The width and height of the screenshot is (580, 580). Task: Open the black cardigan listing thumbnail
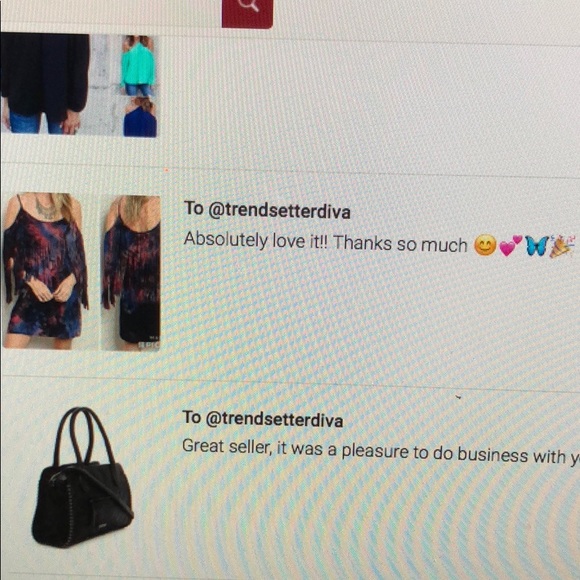45,84
